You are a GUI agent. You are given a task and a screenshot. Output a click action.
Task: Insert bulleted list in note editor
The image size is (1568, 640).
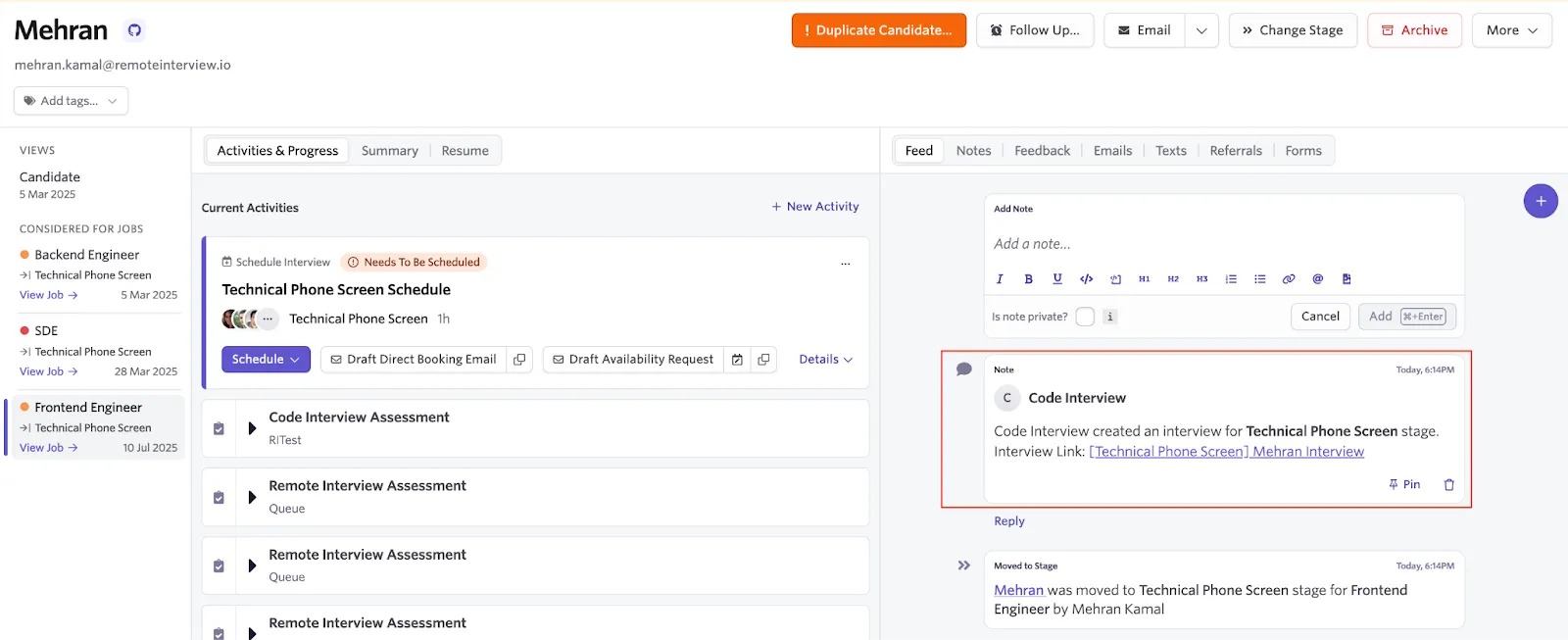pos(1260,279)
